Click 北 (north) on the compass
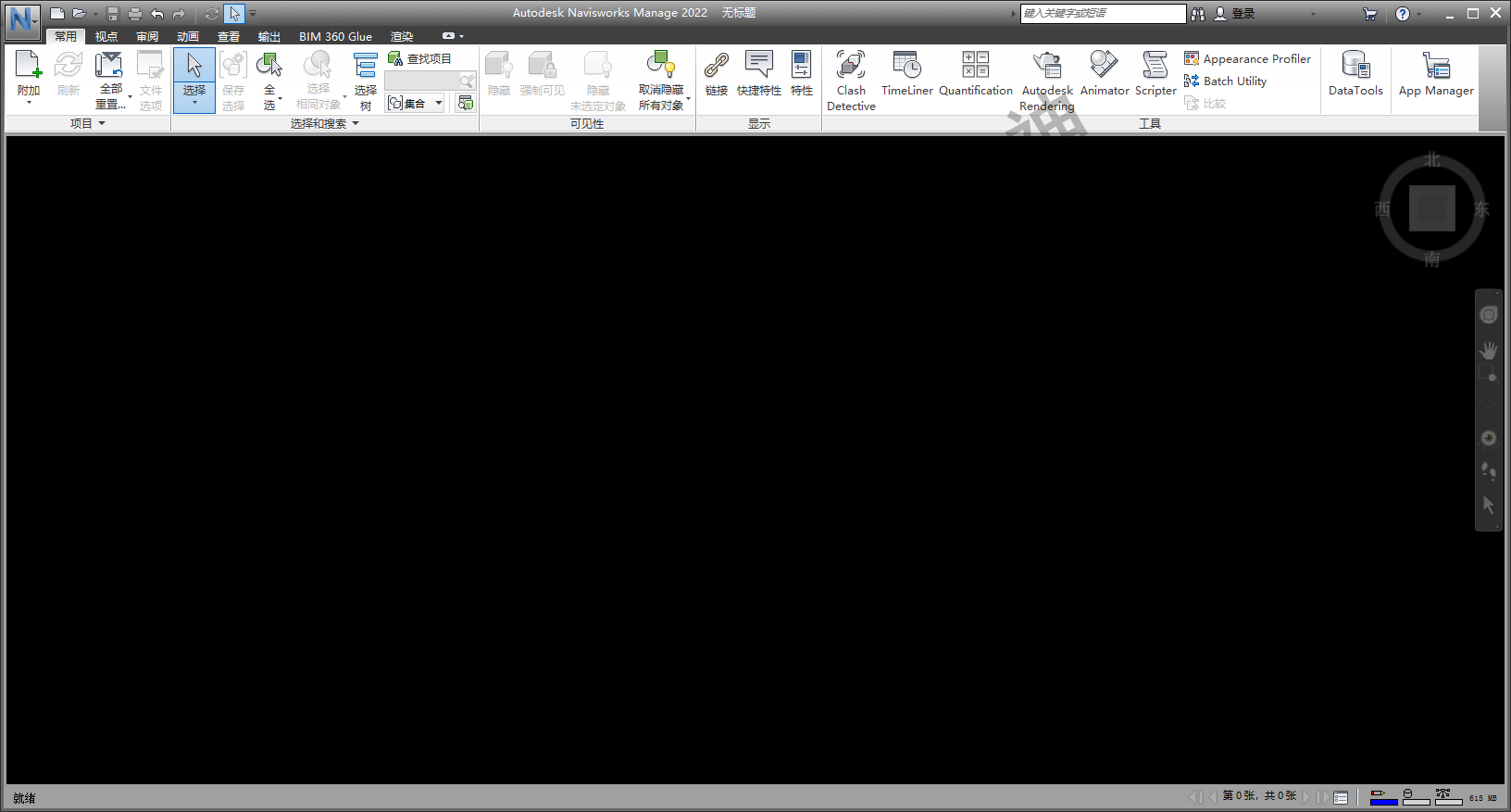The image size is (1511, 812). 1432,160
